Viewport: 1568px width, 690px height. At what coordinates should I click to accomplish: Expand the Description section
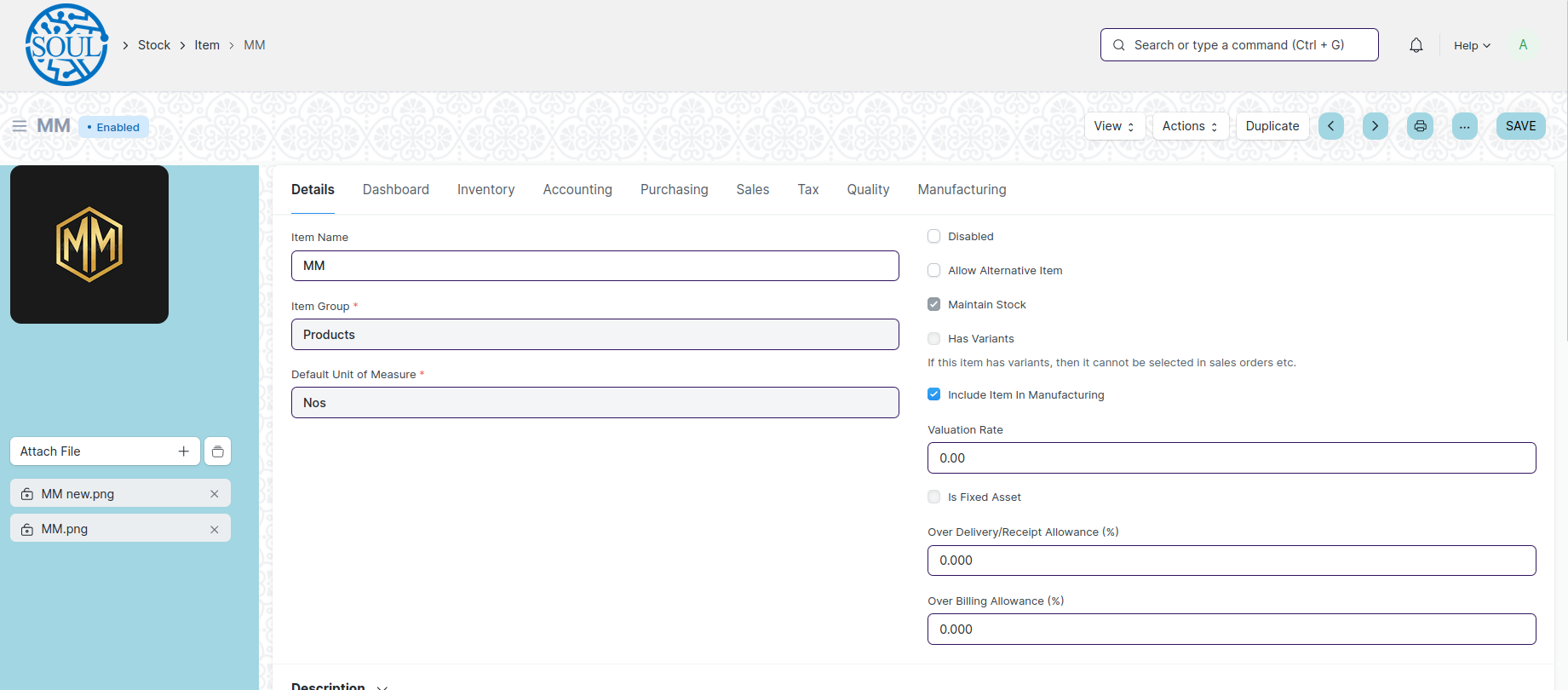[x=339, y=686]
